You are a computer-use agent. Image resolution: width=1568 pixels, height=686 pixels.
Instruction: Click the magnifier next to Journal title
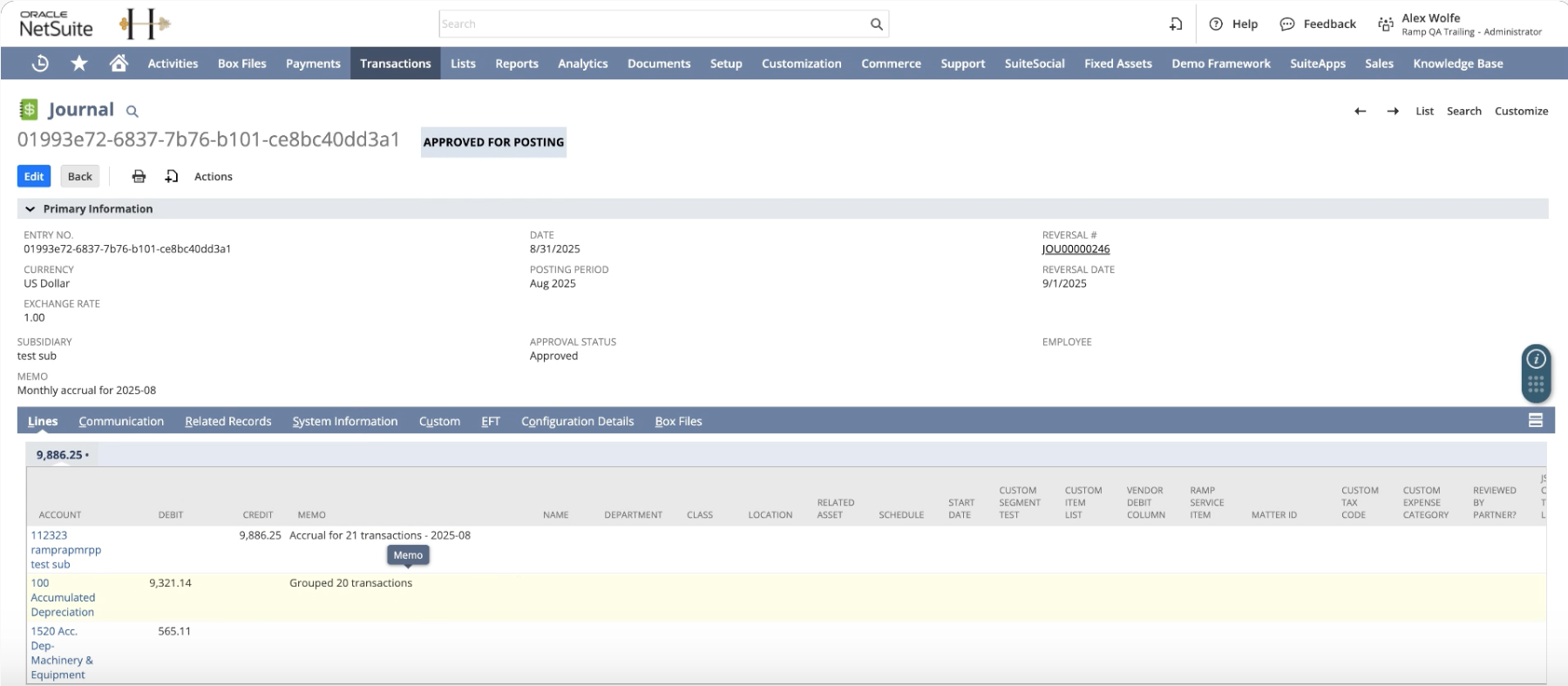pyautogui.click(x=132, y=112)
